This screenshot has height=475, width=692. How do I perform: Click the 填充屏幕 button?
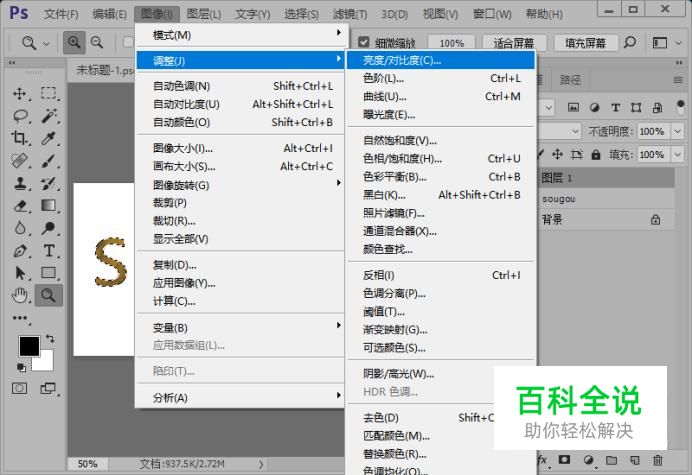pos(585,43)
